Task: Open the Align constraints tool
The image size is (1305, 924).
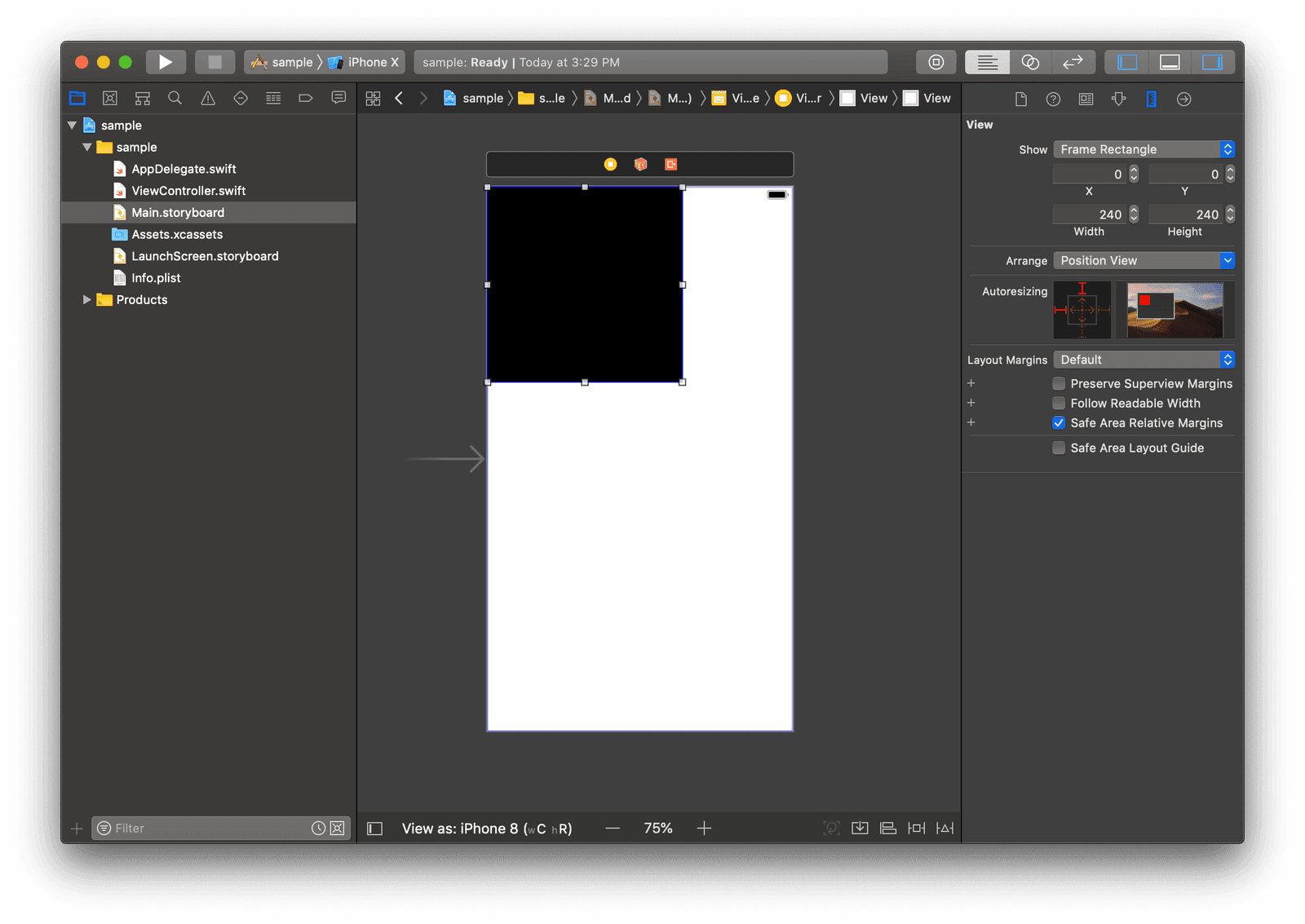Action: 888,829
